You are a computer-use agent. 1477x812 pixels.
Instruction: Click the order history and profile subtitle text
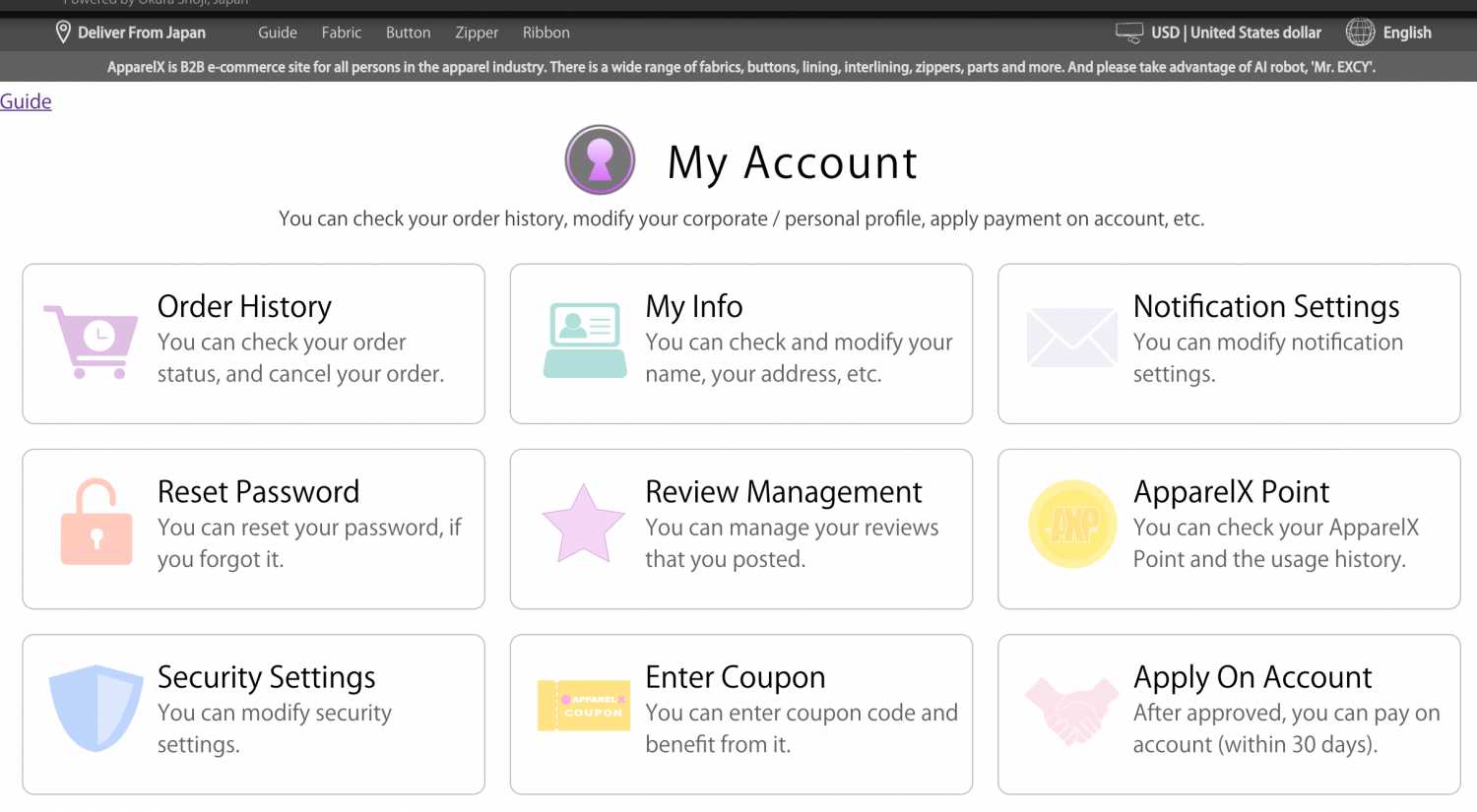click(x=741, y=219)
